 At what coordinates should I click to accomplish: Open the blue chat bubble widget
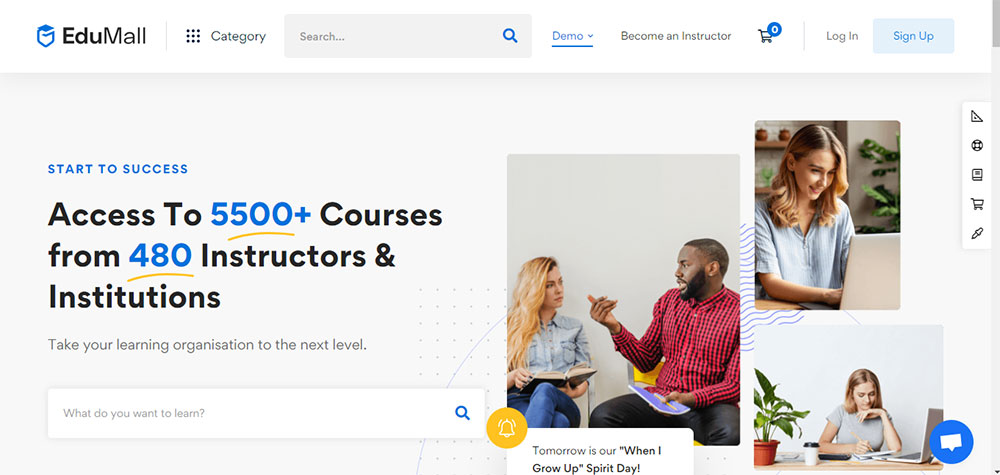(x=951, y=442)
